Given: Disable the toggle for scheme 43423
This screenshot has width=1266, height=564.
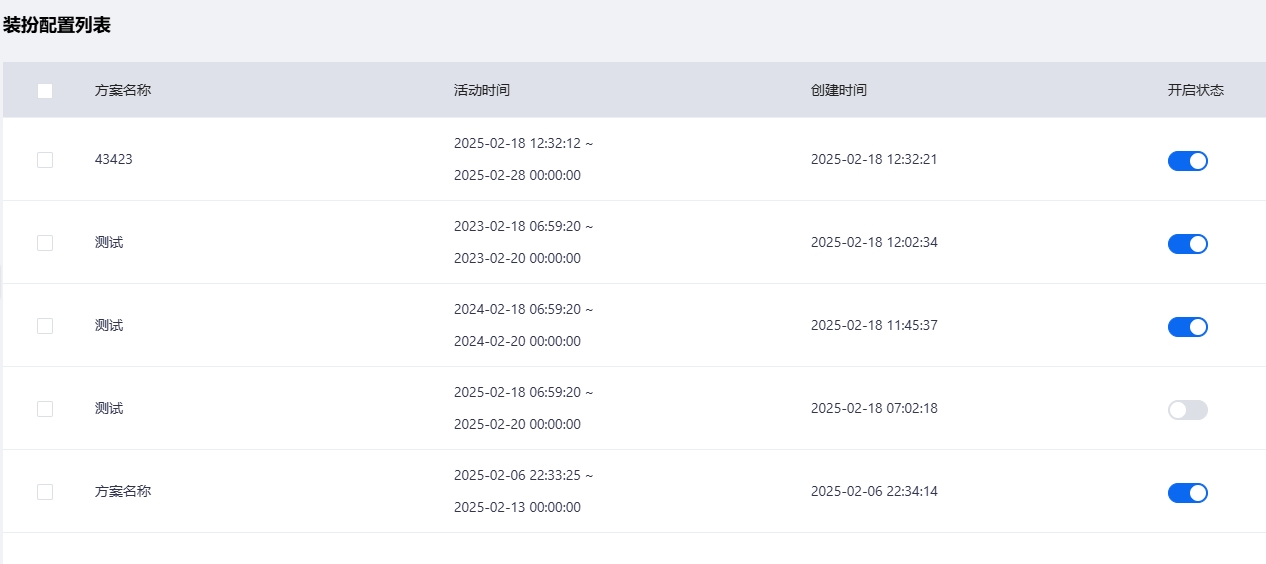Looking at the screenshot, I should point(1188,161).
